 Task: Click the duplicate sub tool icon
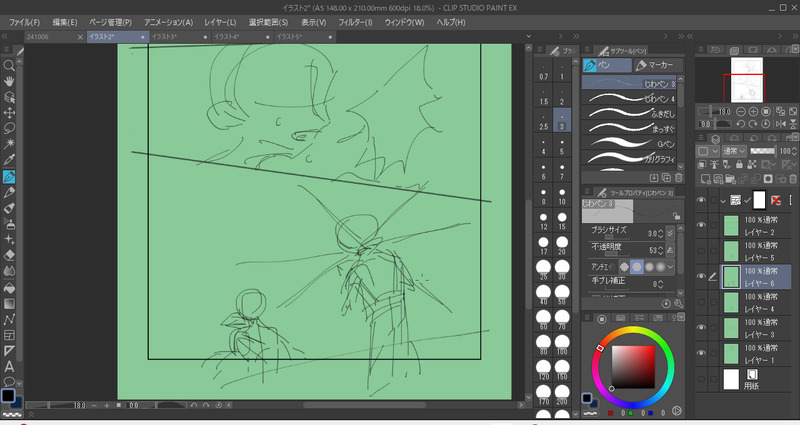click(x=666, y=178)
